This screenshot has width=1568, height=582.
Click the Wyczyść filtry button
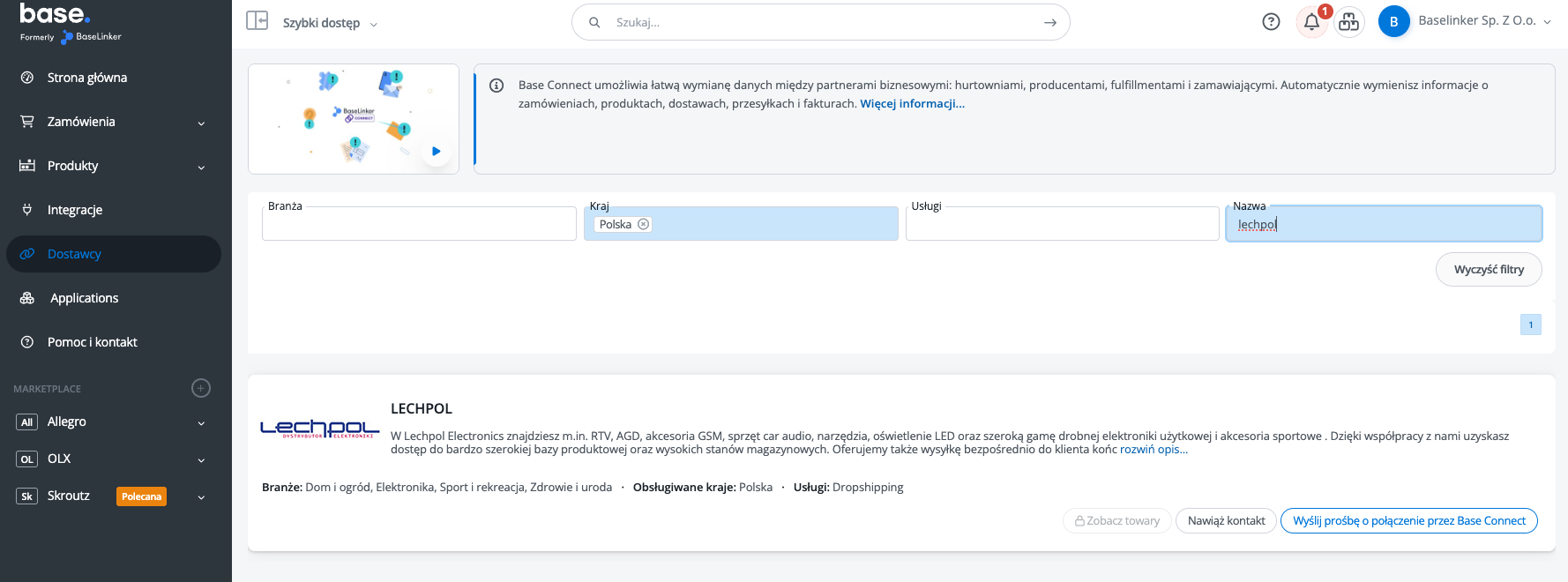point(1489,269)
